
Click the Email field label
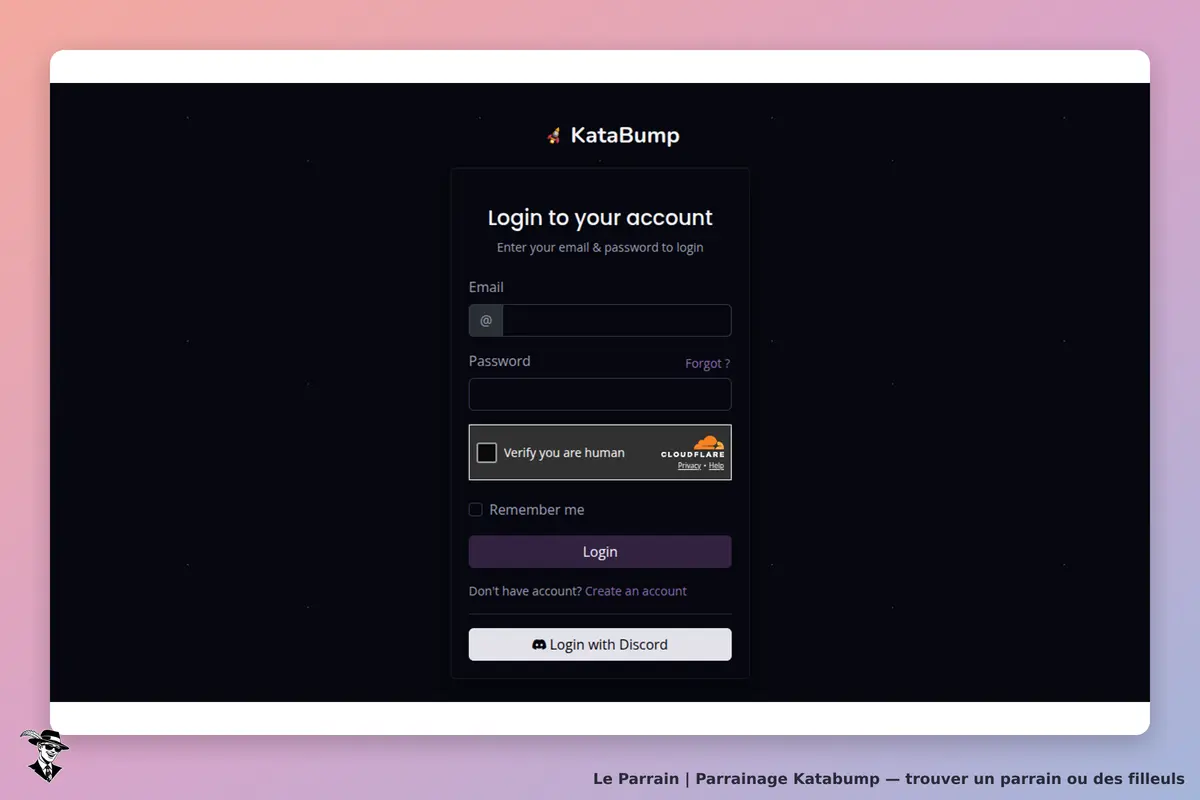486,287
